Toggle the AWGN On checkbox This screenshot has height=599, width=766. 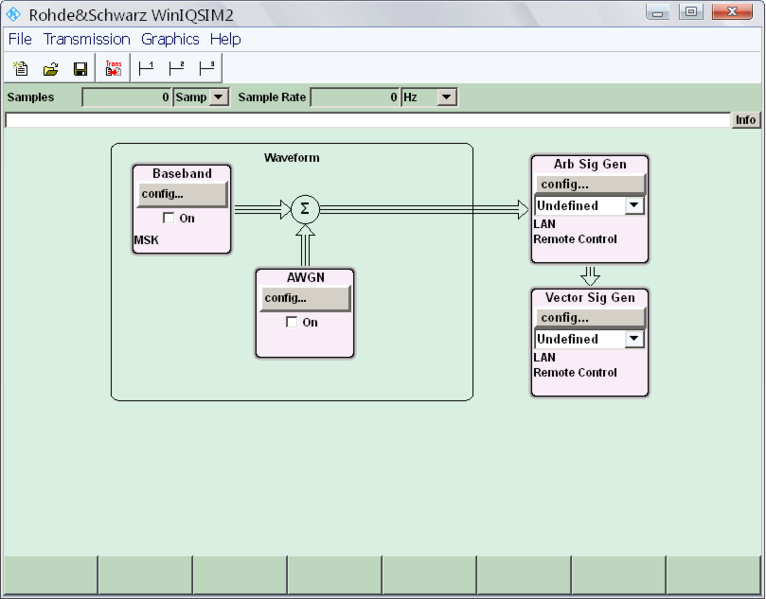click(x=292, y=322)
